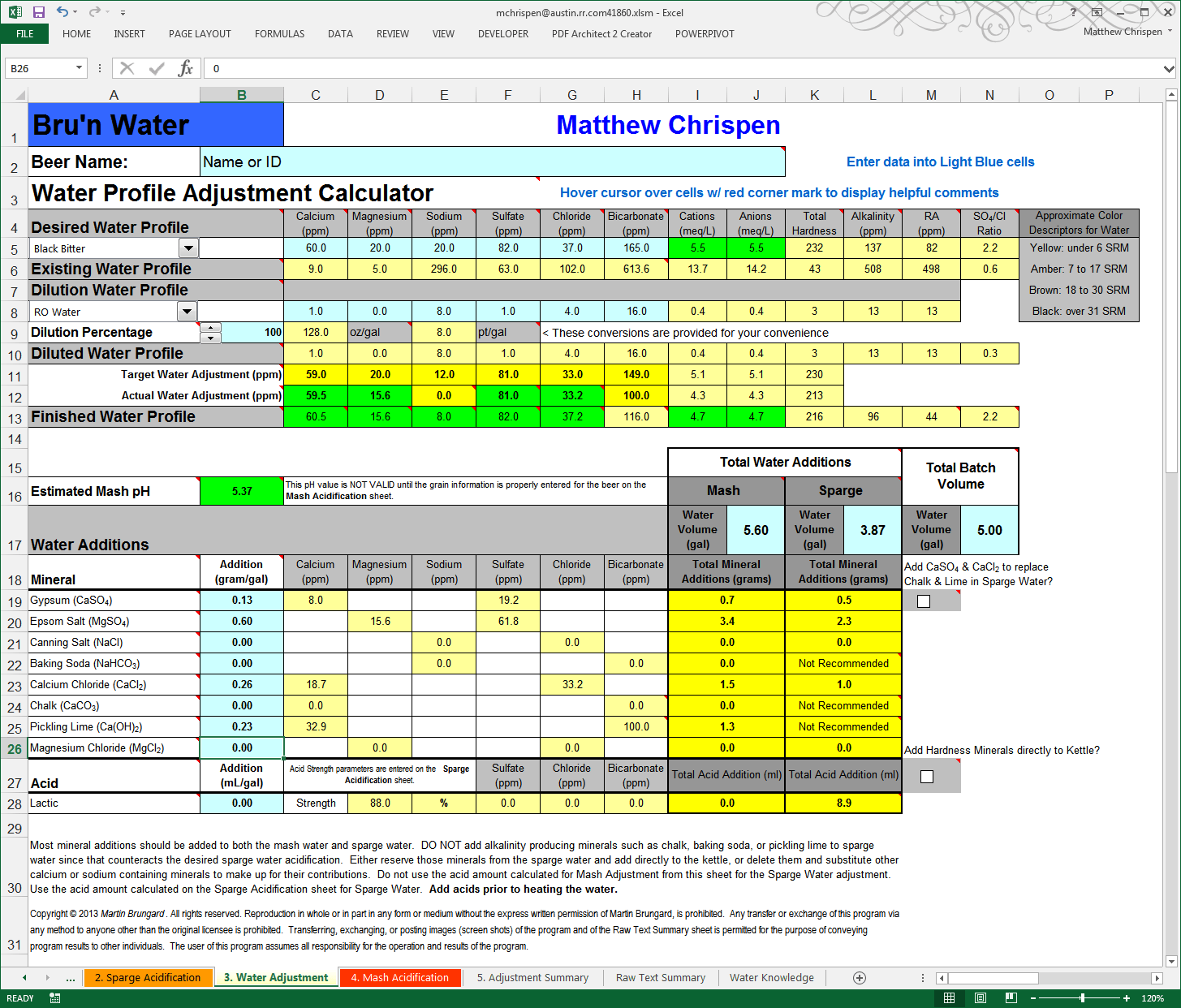The height and width of the screenshot is (1008, 1181).
Task: Check the sparge water CaSO4 replacement box
Action: (923, 601)
